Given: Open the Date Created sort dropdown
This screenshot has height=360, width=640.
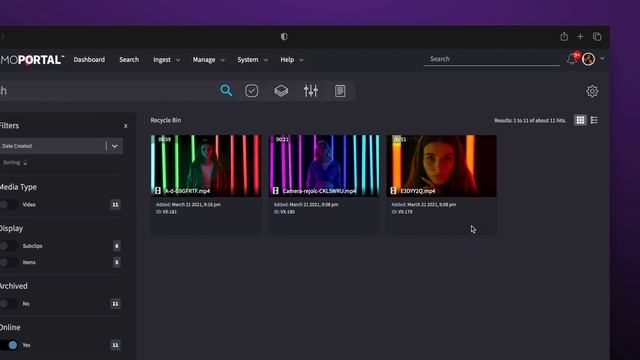Looking at the screenshot, I should (x=114, y=146).
